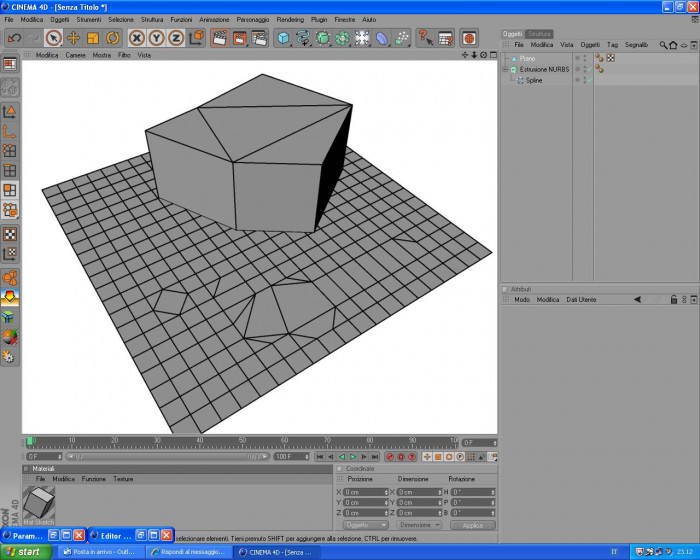The image size is (700, 560).
Task: Select the Move tool in the toolbar
Action: [x=73, y=38]
